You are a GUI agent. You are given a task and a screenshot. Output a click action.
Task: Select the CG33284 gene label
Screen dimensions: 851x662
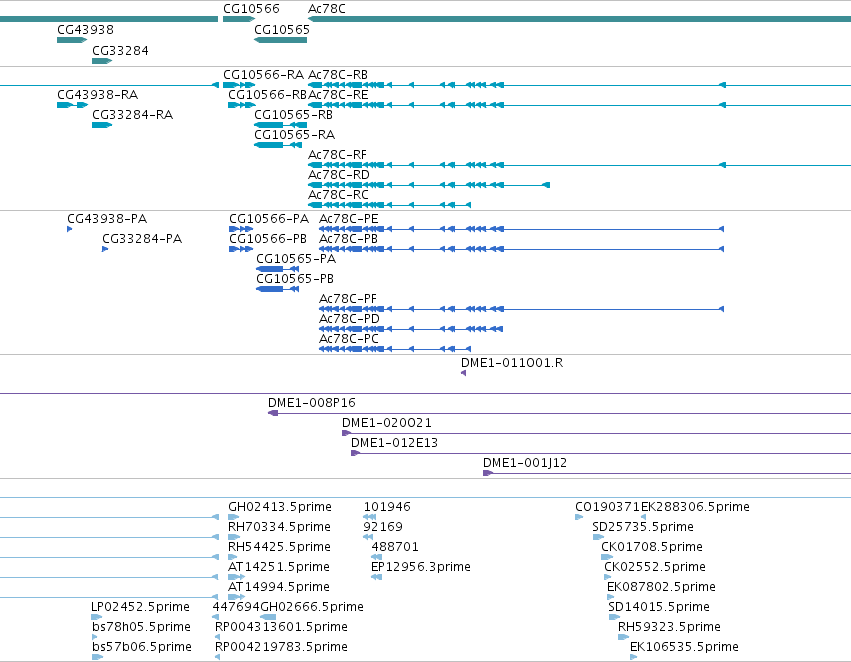click(x=120, y=50)
